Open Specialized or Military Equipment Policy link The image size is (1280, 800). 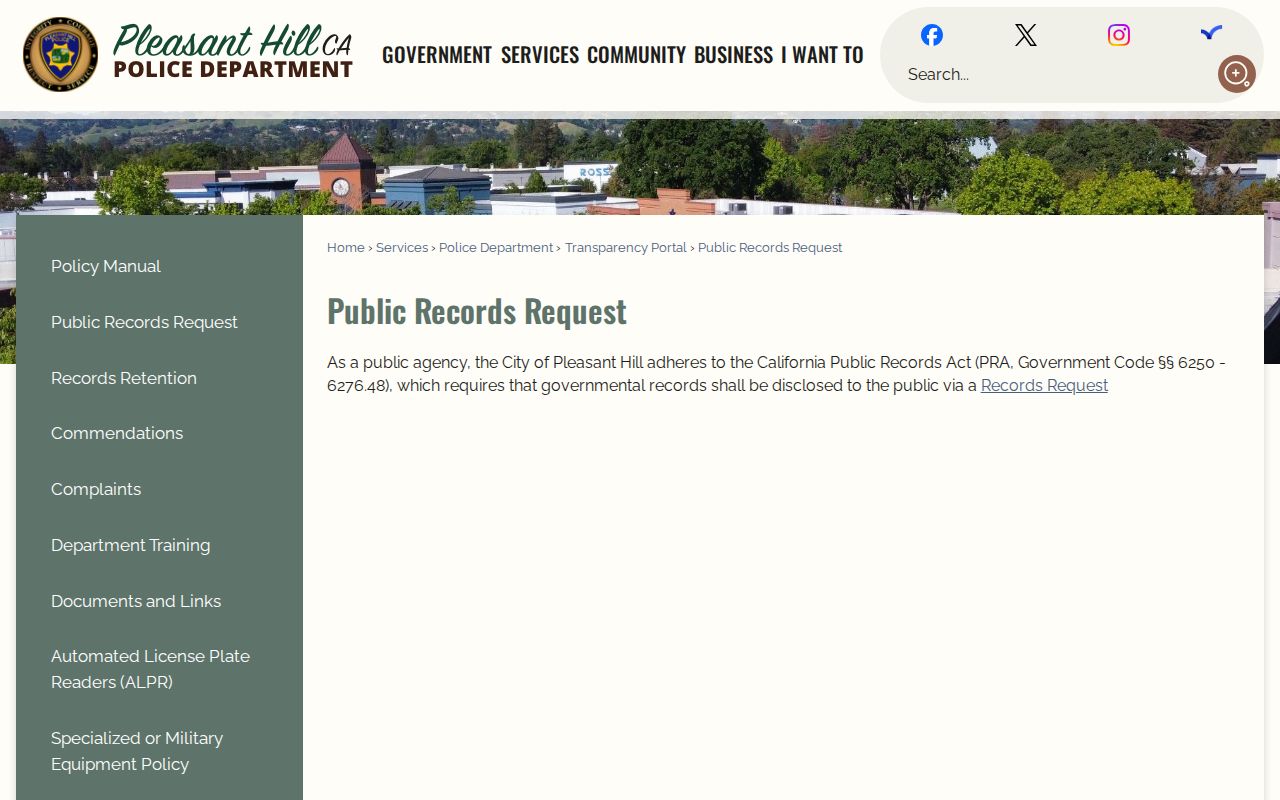(137, 751)
